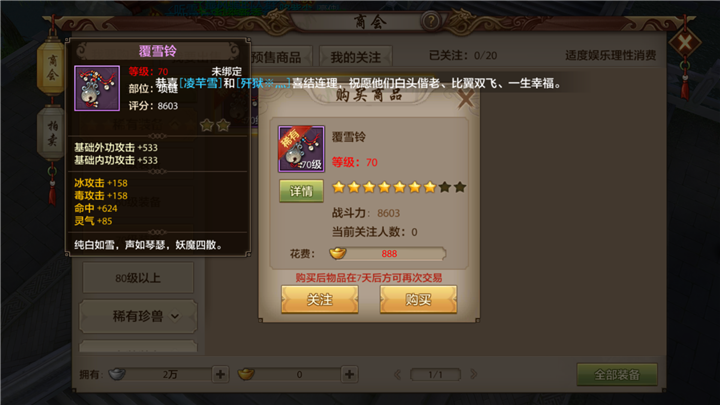Follow the item with 关注 button
The height and width of the screenshot is (405, 720).
click(320, 299)
